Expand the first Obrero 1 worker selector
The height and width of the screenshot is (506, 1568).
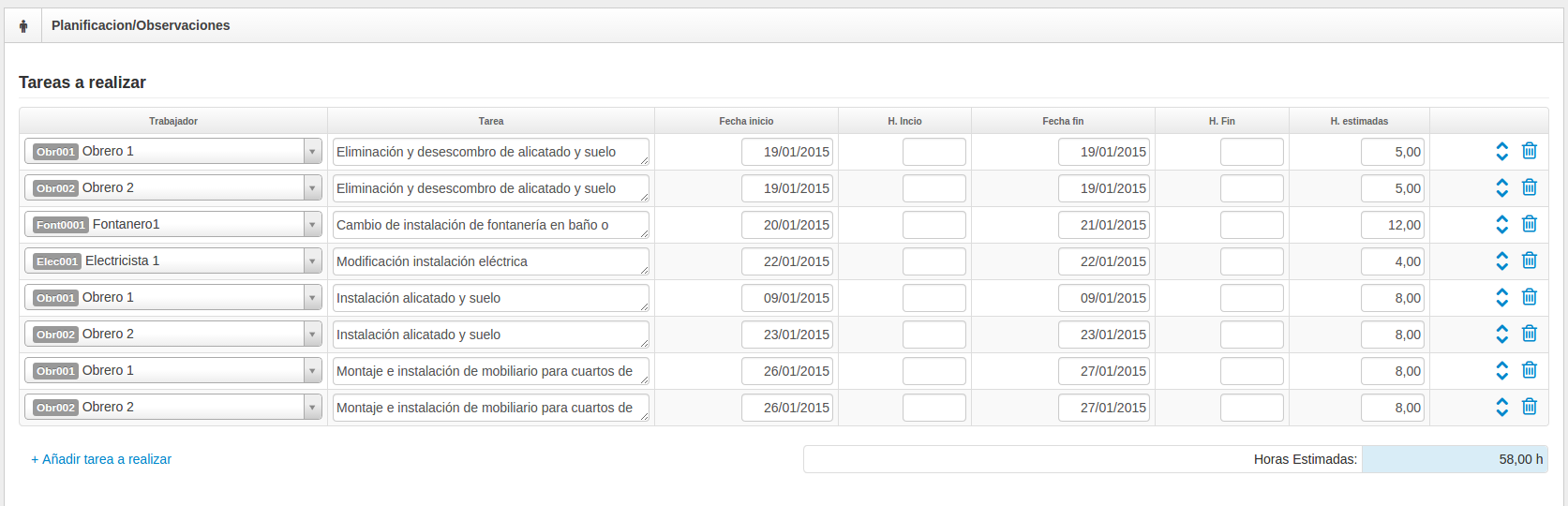tap(173, 151)
